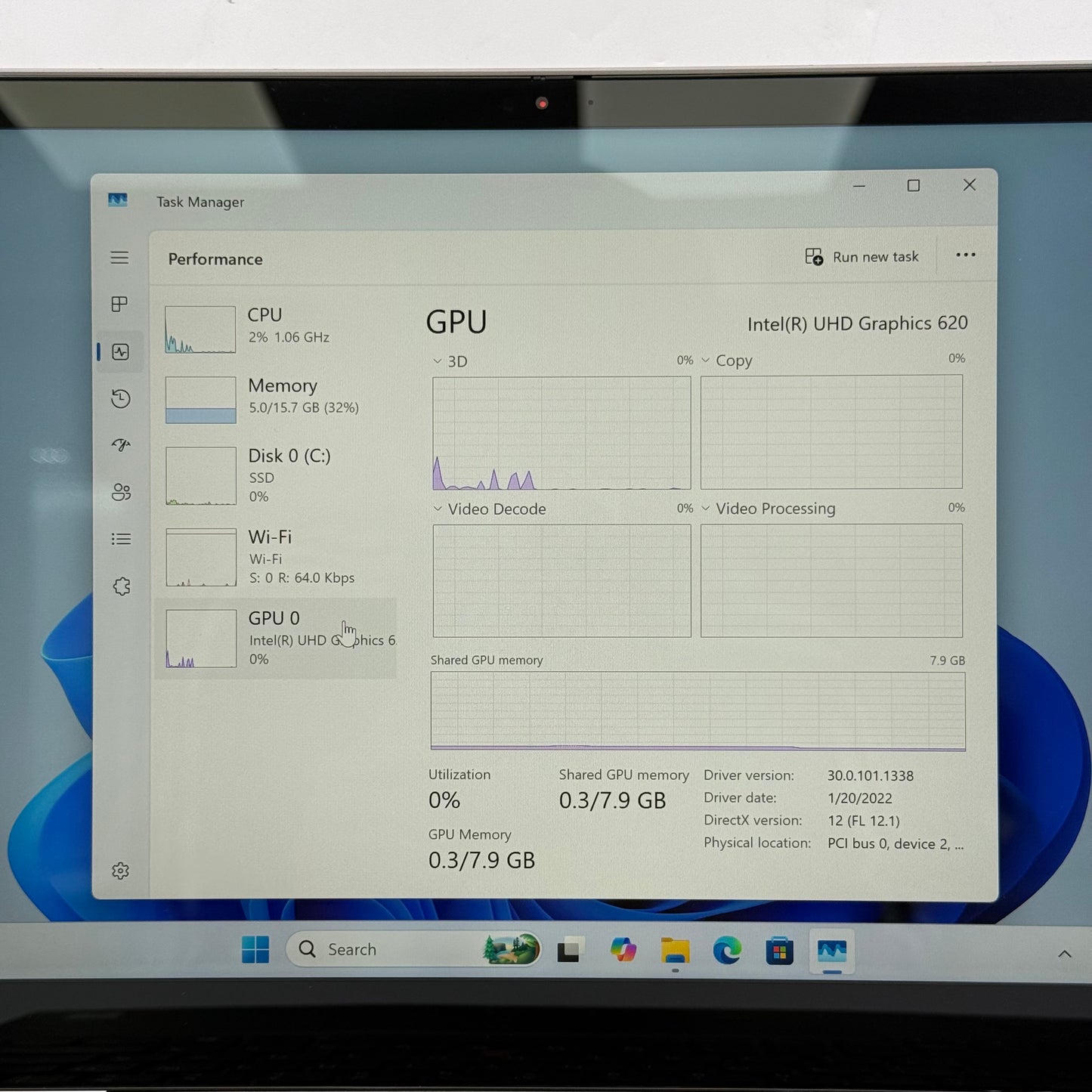Click the Video Decode usage graph
This screenshot has height=1092, width=1092.
tap(561, 580)
